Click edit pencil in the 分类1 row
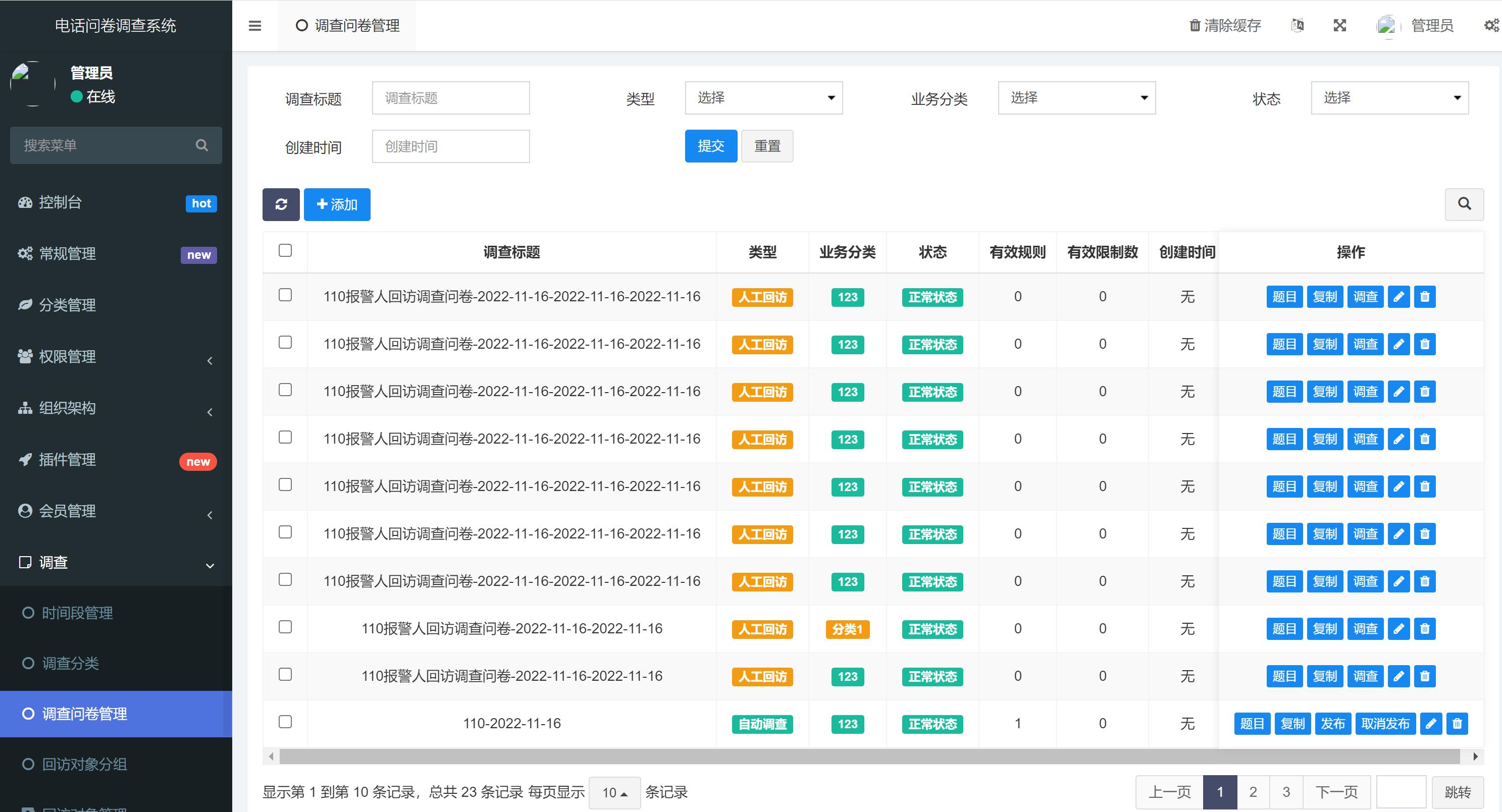Viewport: 1502px width, 812px height. (x=1398, y=629)
